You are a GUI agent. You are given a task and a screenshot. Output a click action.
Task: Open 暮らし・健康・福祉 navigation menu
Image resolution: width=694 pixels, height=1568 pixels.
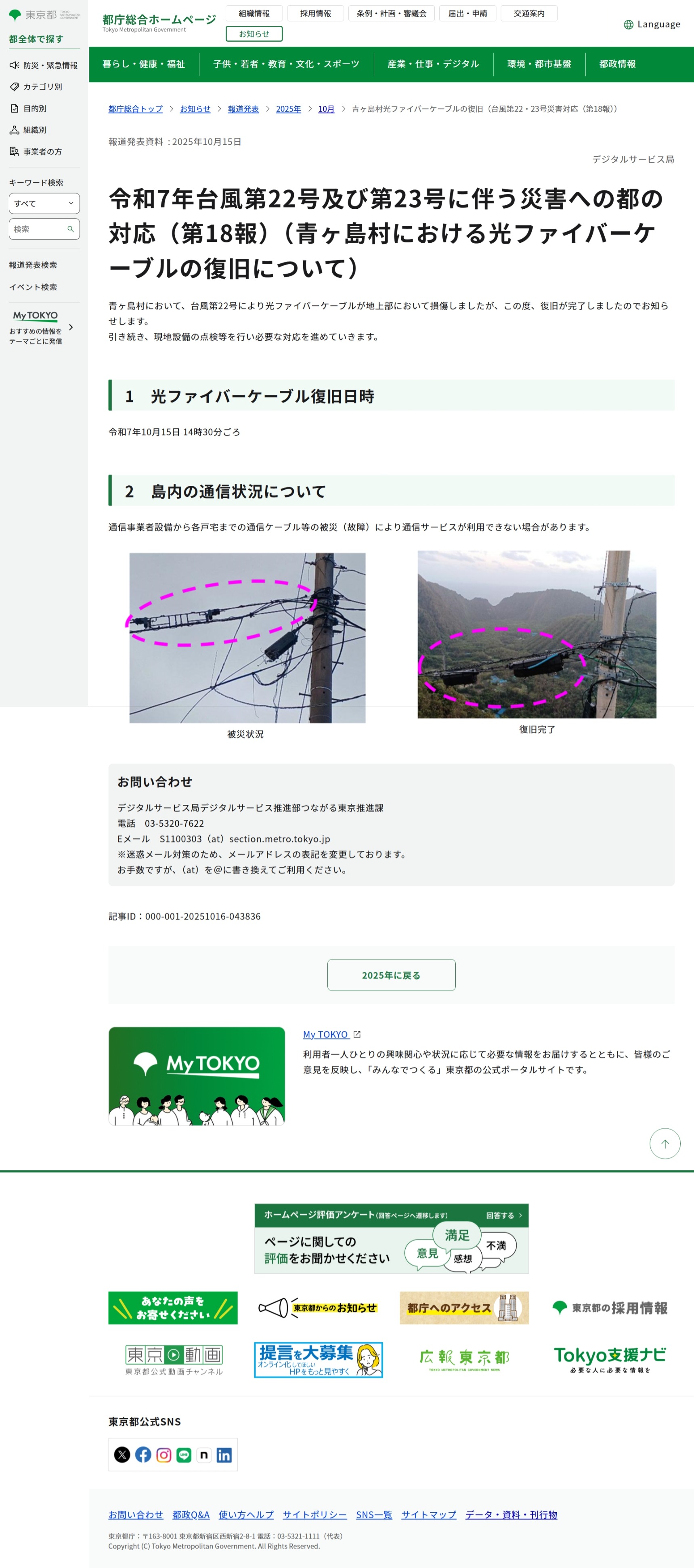click(x=144, y=64)
